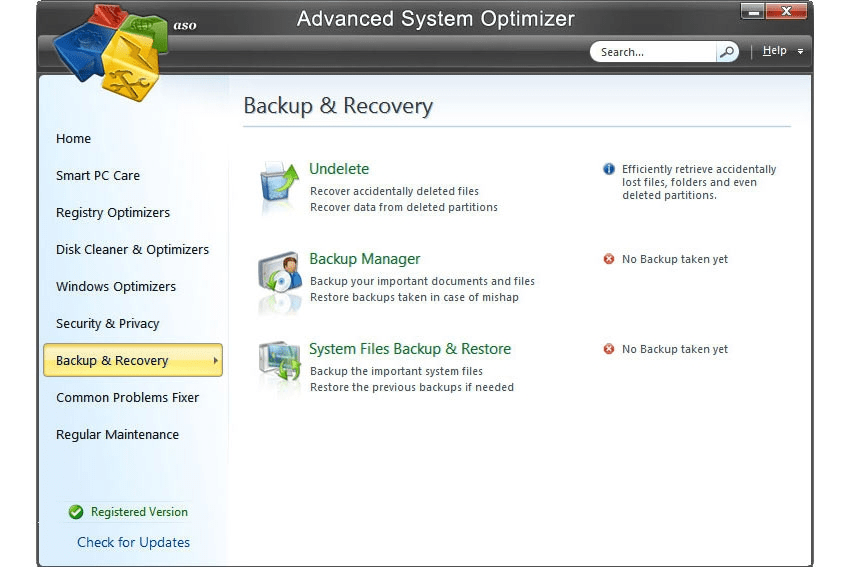Click 'Backup your important documents and files' text
Viewport: 850px width, 567px height.
tap(422, 281)
